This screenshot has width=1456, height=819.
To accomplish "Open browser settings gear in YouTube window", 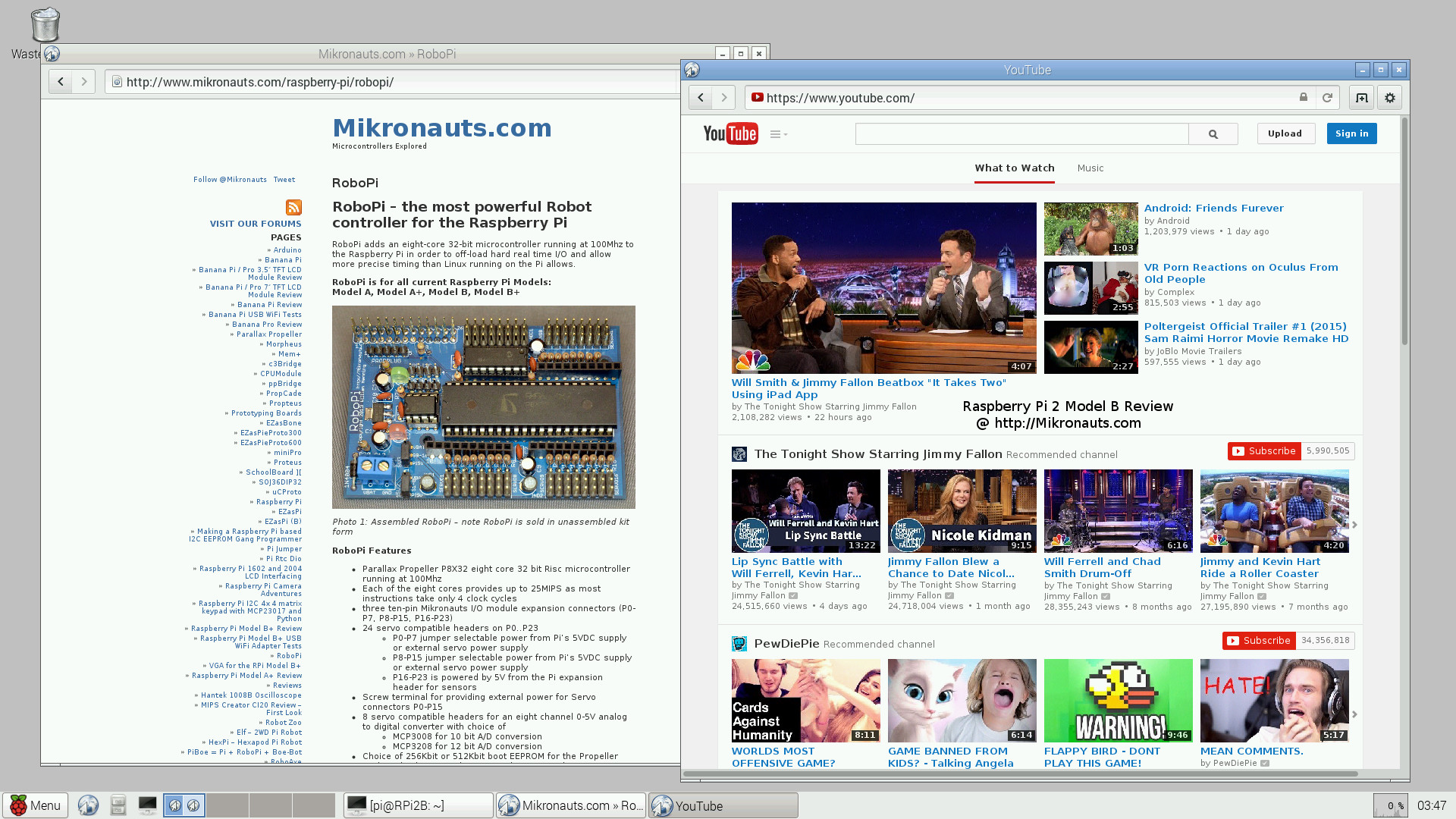I will (x=1390, y=98).
